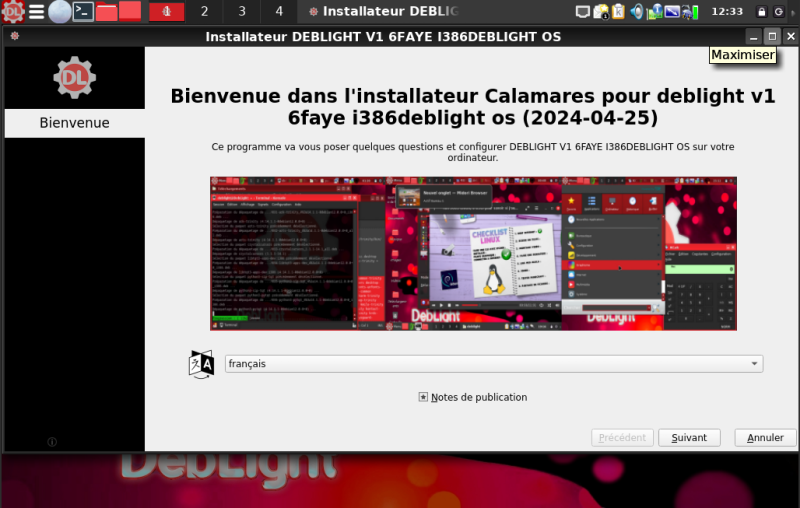
Task: Switch to virtual desktop 1
Action: [166, 11]
